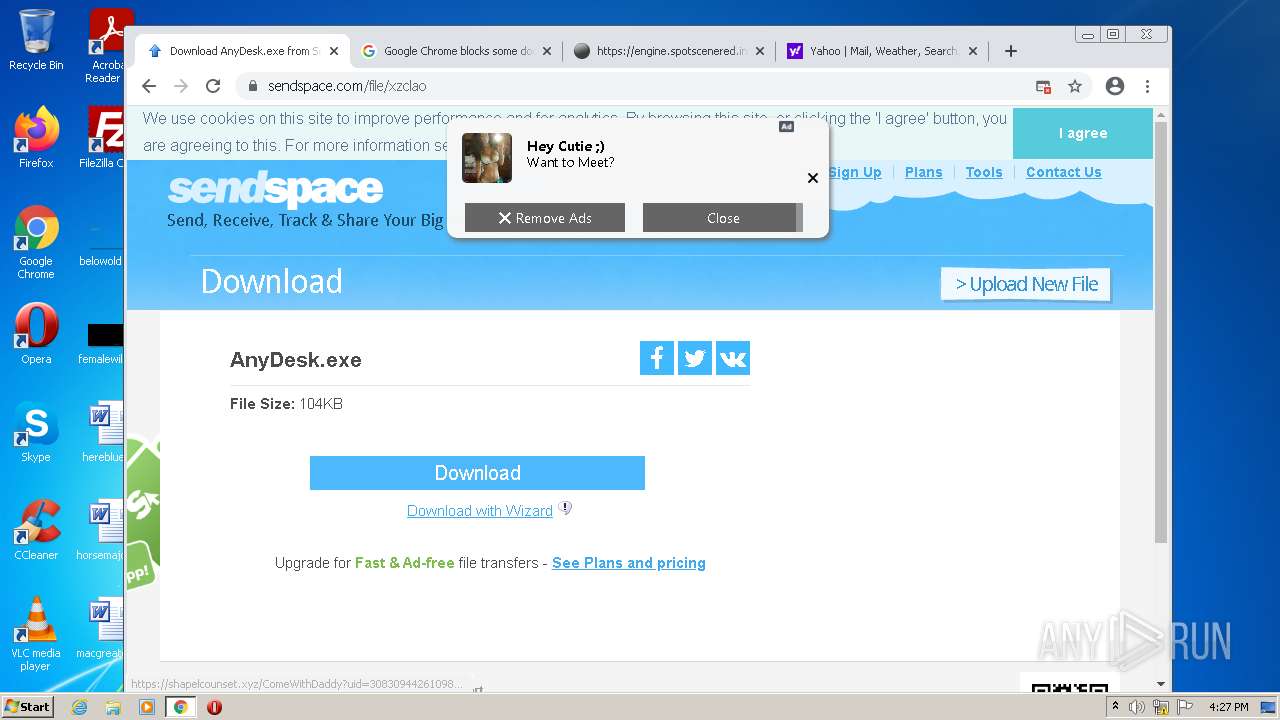Click the info icon beside Download with Wizard
The image size is (1280, 720).
(x=565, y=508)
